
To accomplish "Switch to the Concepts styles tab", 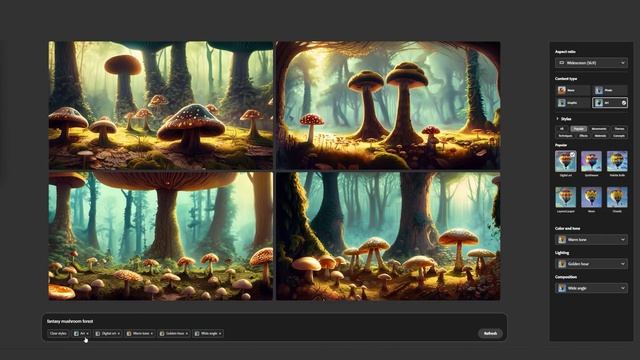I will pos(619,136).
